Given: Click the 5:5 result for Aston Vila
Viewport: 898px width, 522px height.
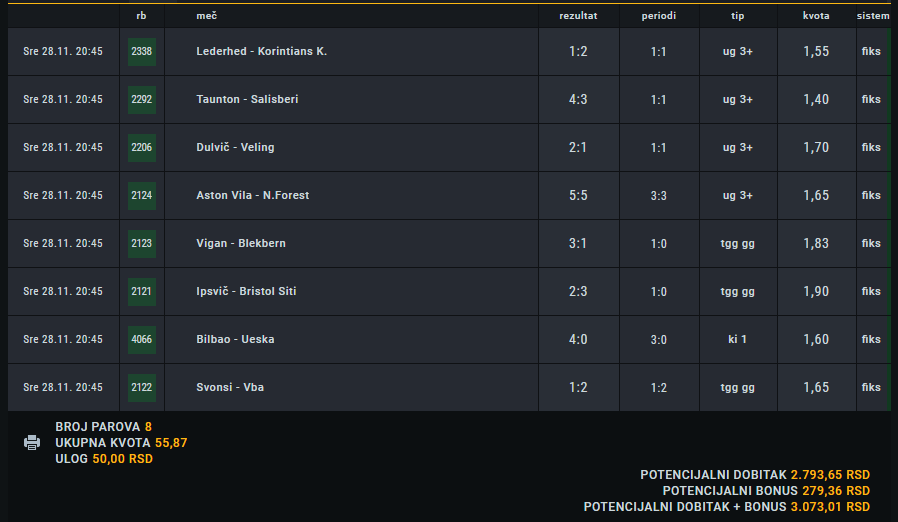Looking at the screenshot, I should pos(578,195).
